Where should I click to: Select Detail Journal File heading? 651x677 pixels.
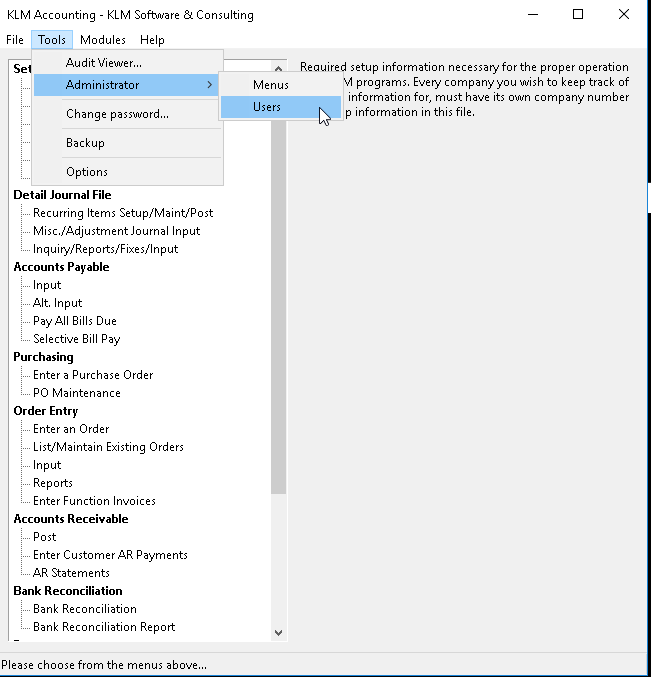62,195
